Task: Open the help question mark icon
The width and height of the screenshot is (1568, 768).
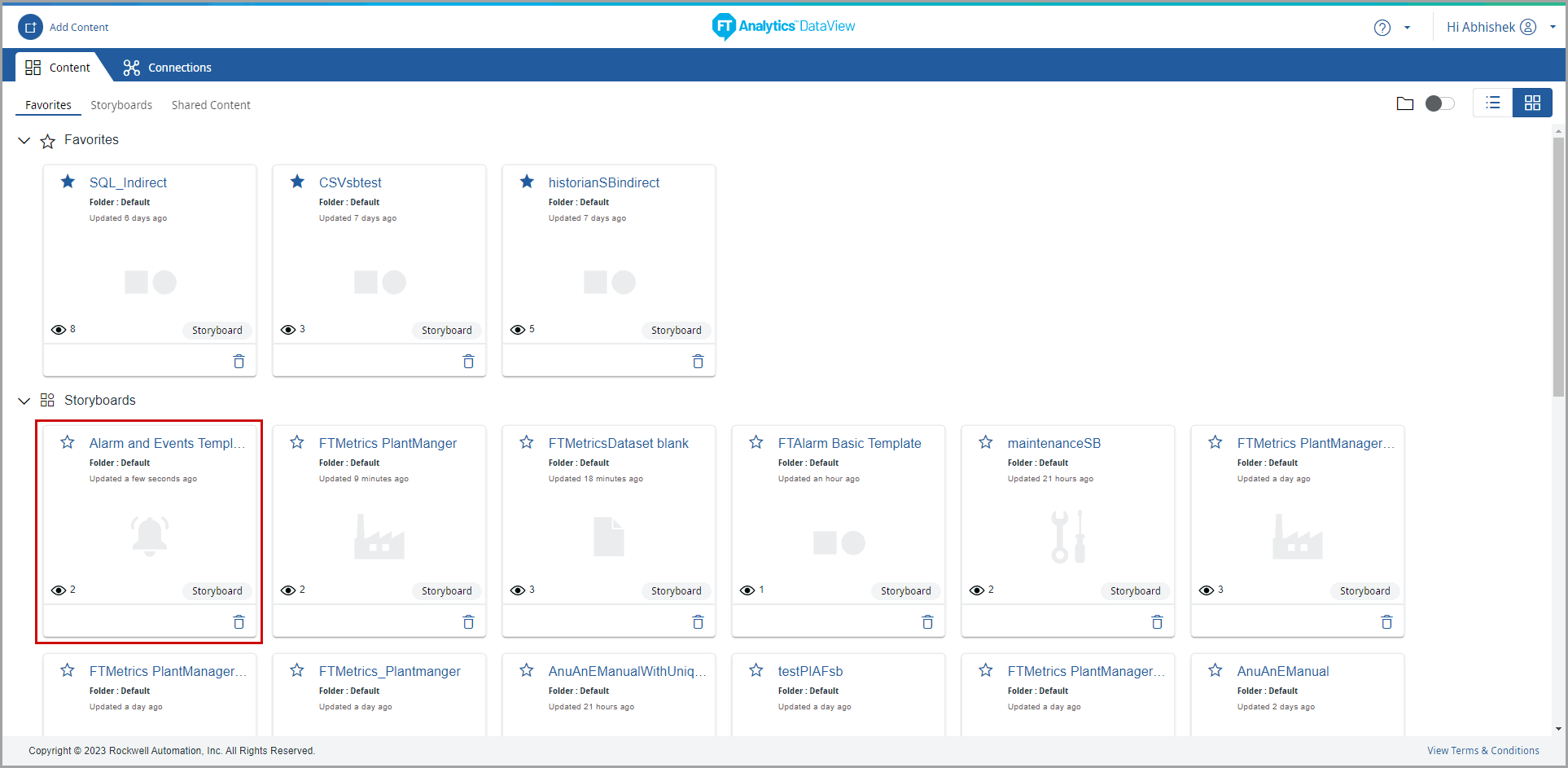Action: [1382, 28]
